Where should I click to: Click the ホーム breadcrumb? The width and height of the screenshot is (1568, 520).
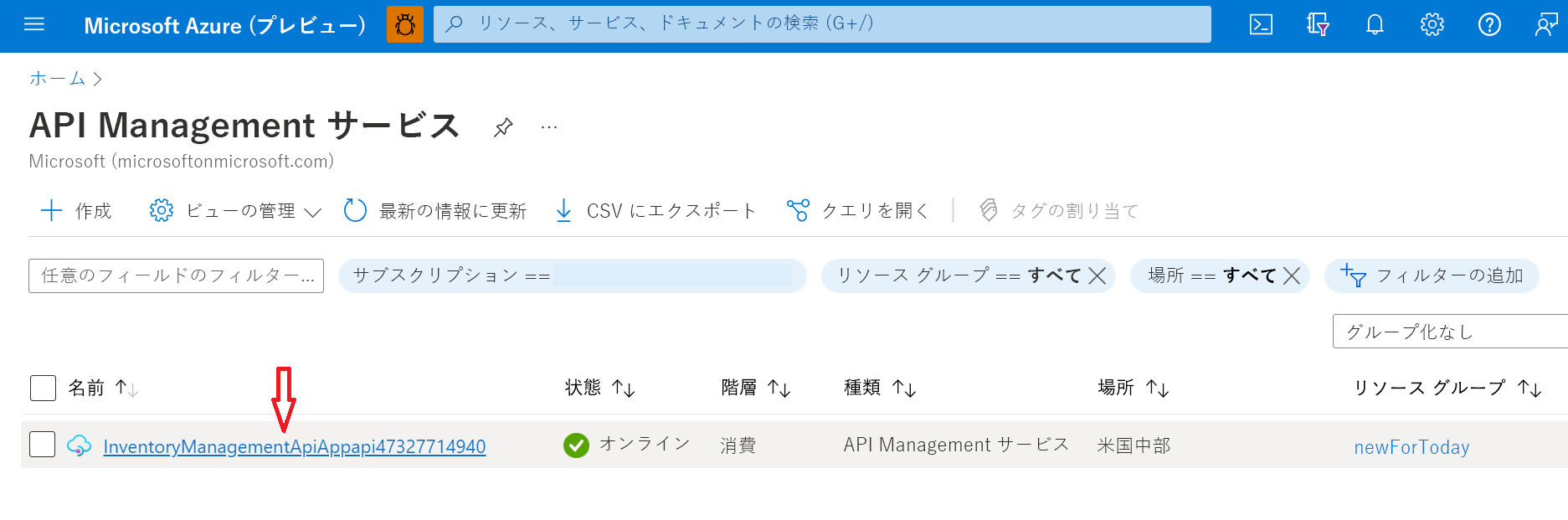pyautogui.click(x=57, y=78)
